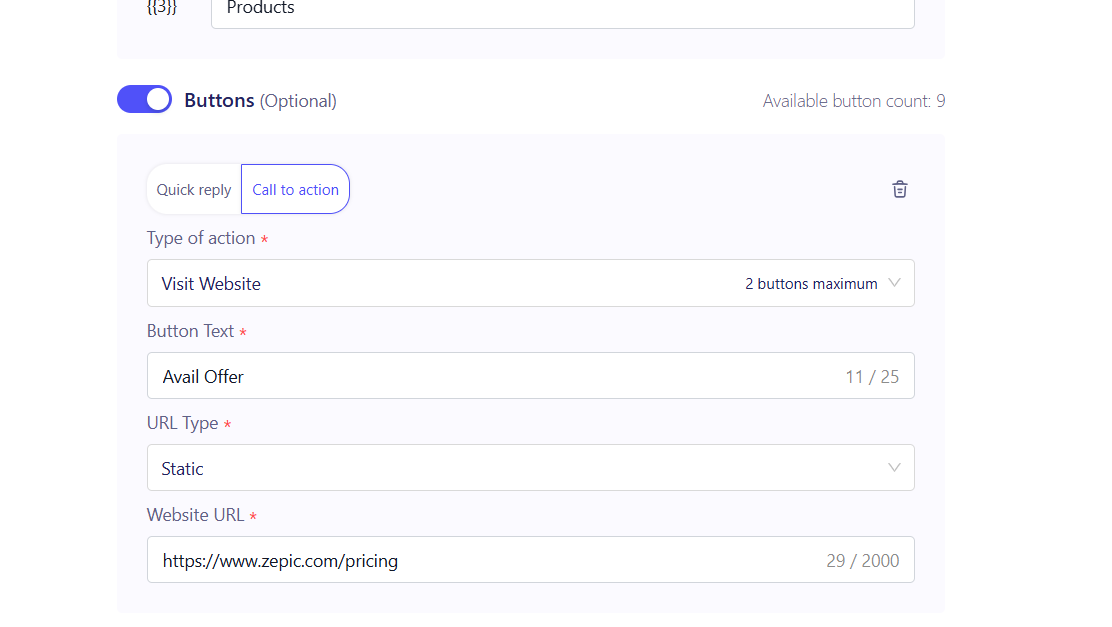Click the chevron arrow in the Static field
1112x627 pixels.
894,467
